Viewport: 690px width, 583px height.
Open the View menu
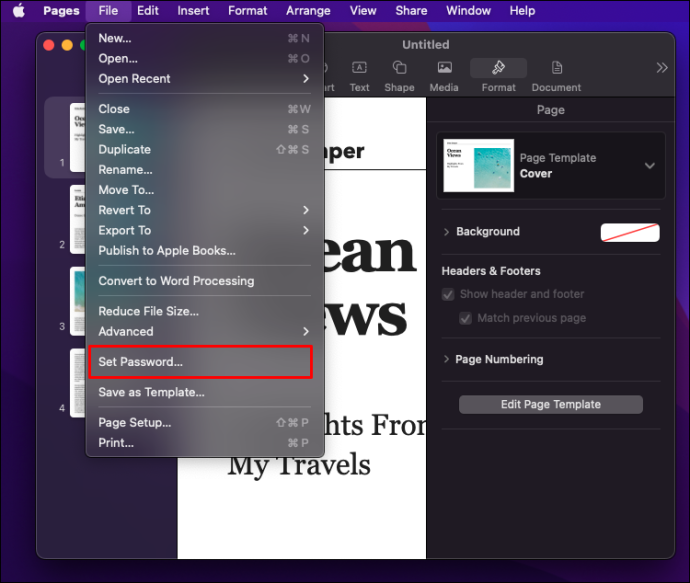(363, 11)
